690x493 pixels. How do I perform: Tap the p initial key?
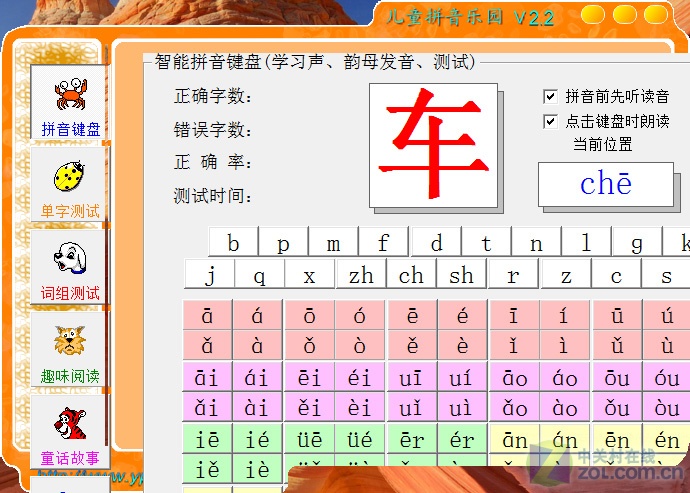point(283,242)
